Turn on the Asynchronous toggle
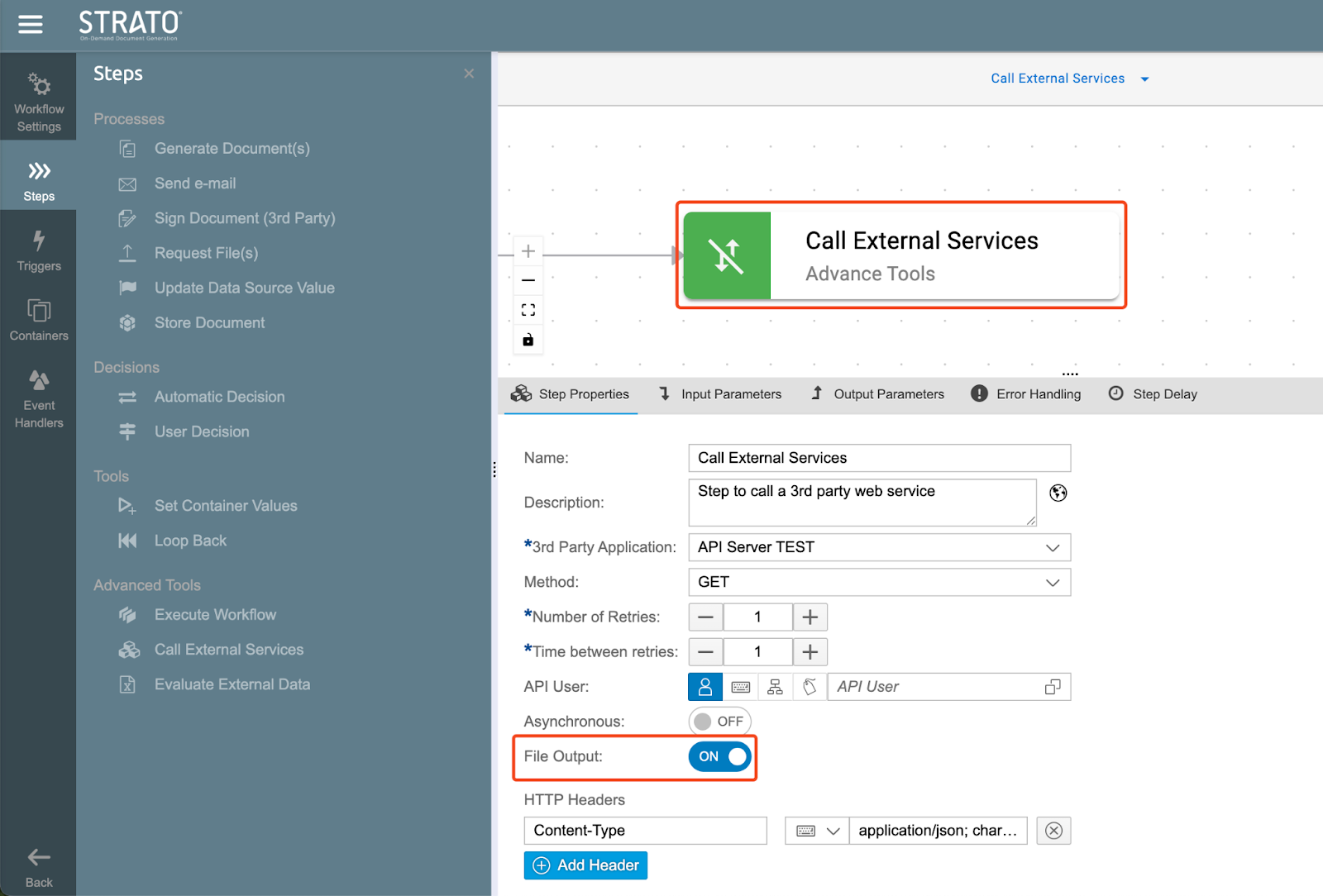 (x=719, y=722)
